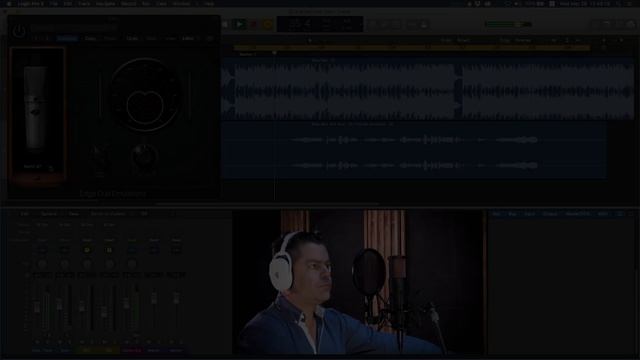
Task: Click the polar pattern circular display
Action: tap(145, 95)
